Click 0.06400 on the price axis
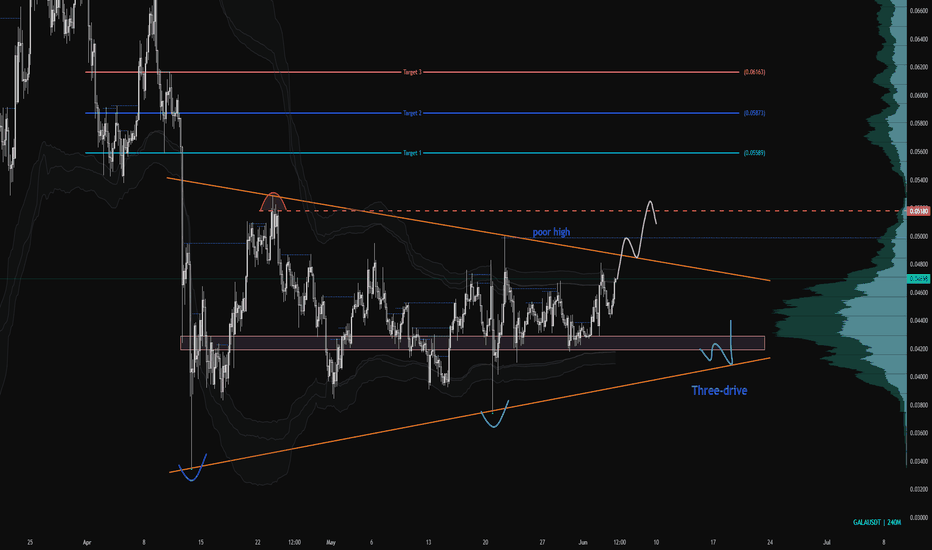 coord(918,39)
